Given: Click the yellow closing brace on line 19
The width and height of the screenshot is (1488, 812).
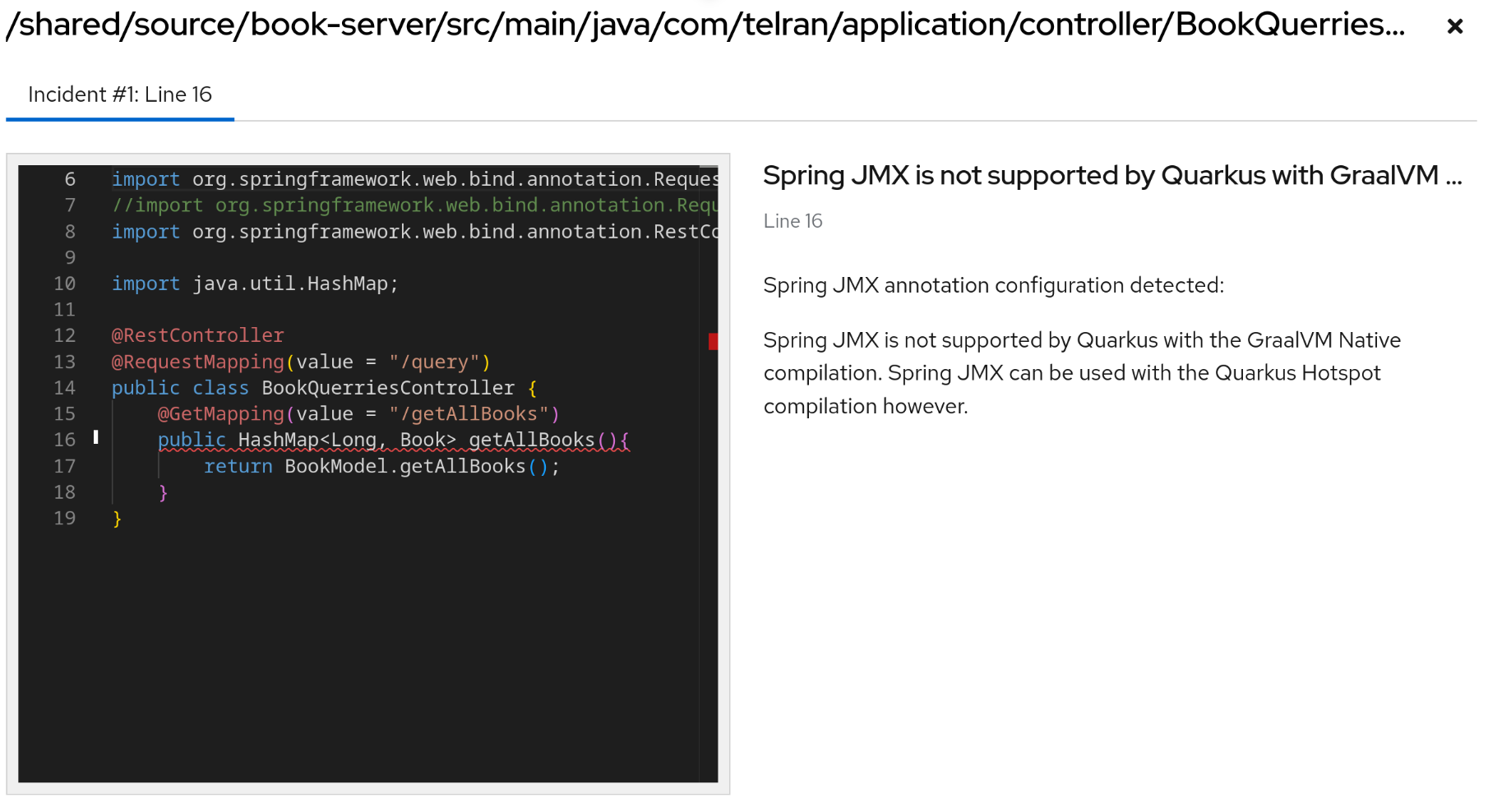Looking at the screenshot, I should [x=117, y=519].
